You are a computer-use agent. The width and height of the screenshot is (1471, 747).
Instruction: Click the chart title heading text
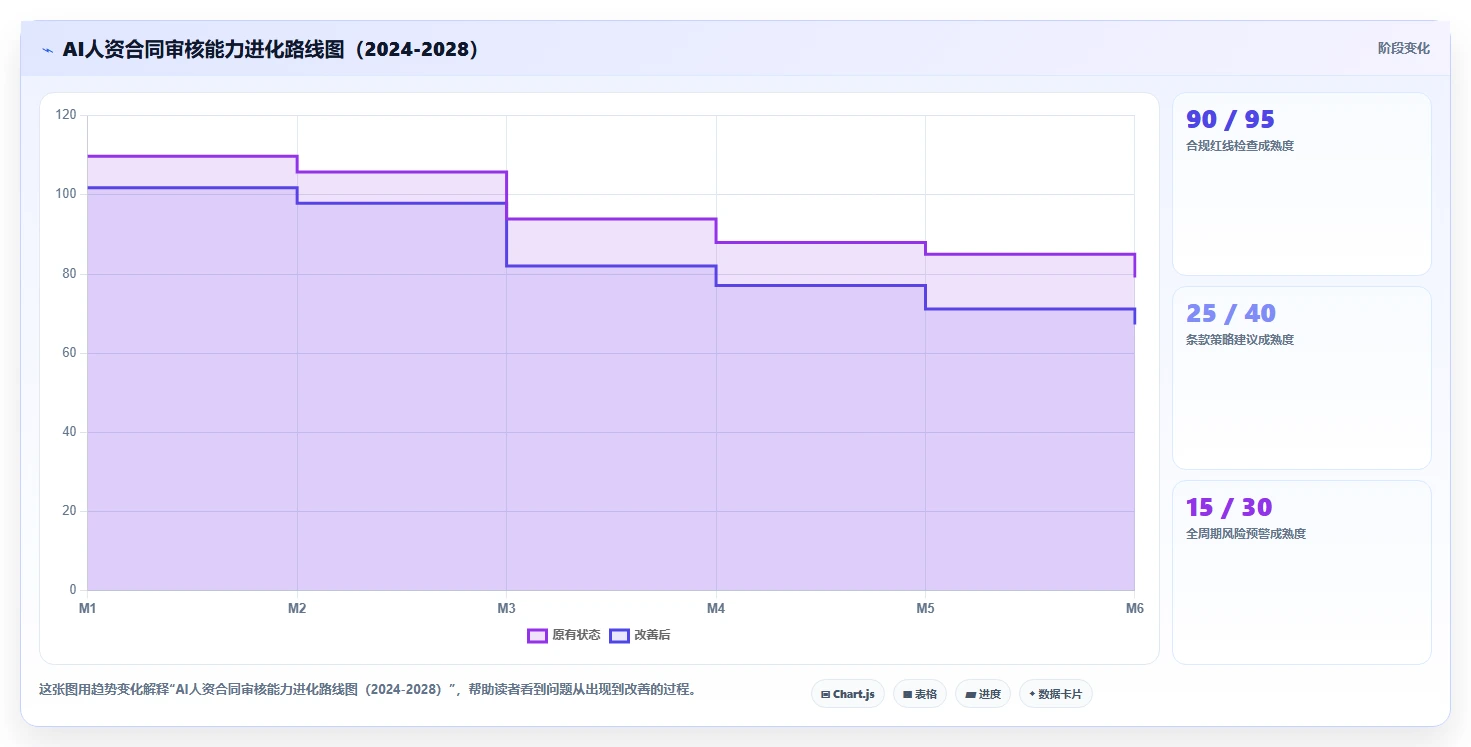(270, 49)
